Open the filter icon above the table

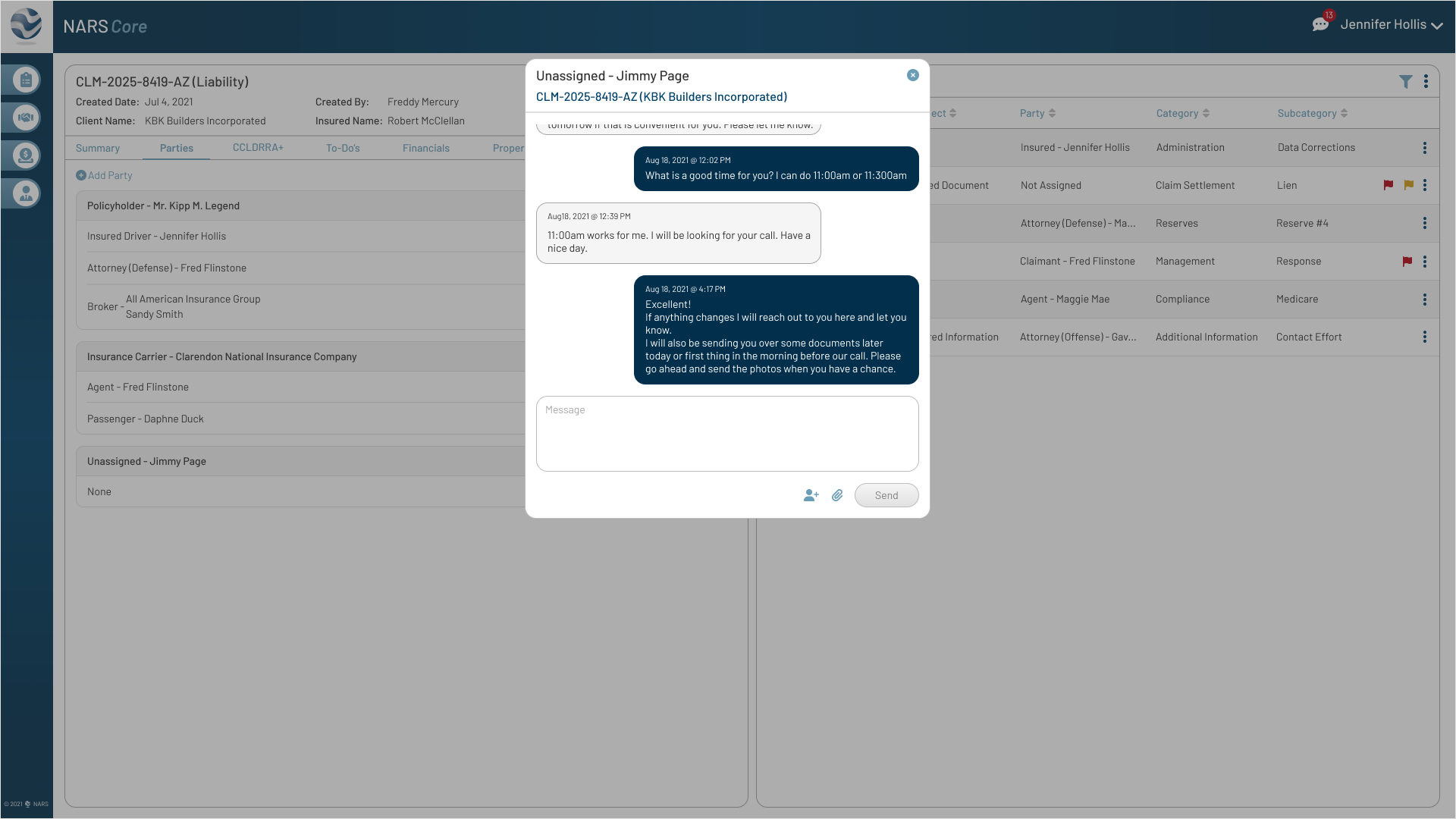click(x=1407, y=81)
